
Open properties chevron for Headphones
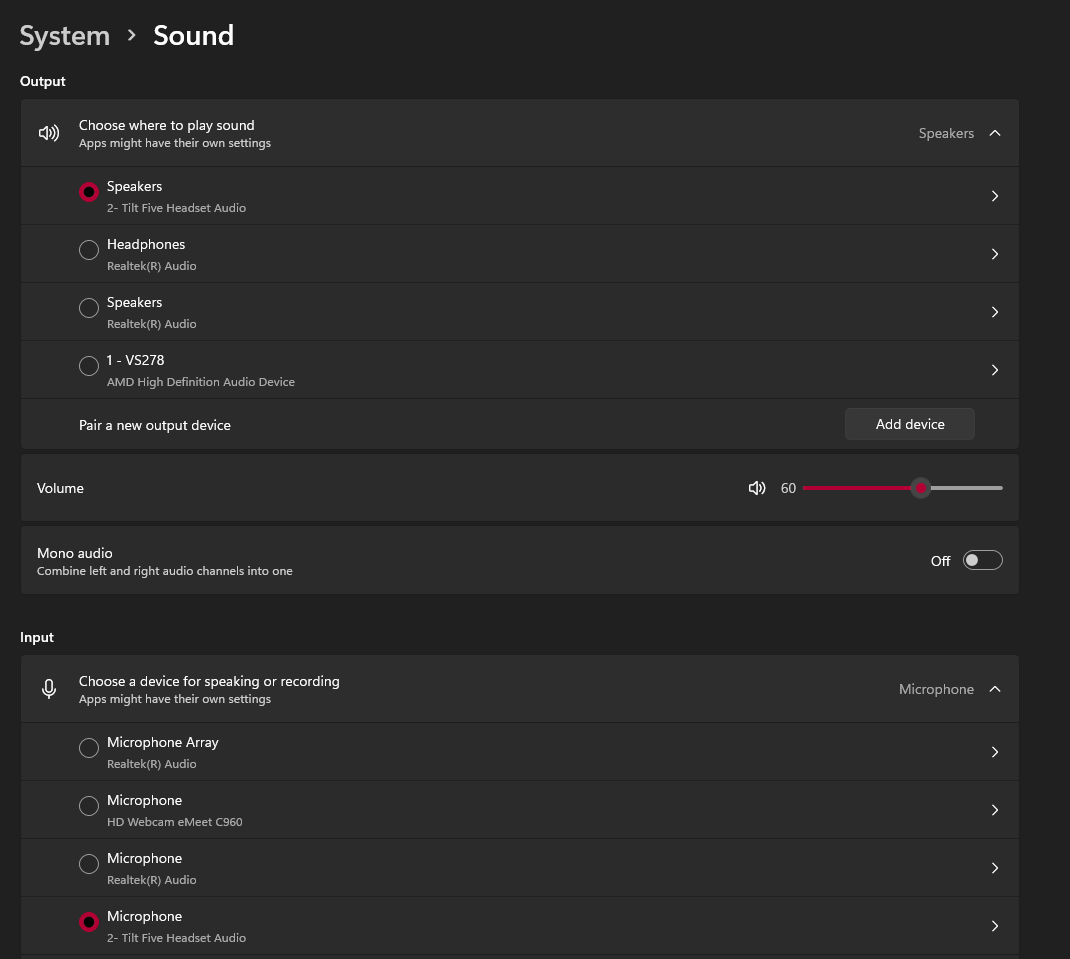(x=995, y=254)
